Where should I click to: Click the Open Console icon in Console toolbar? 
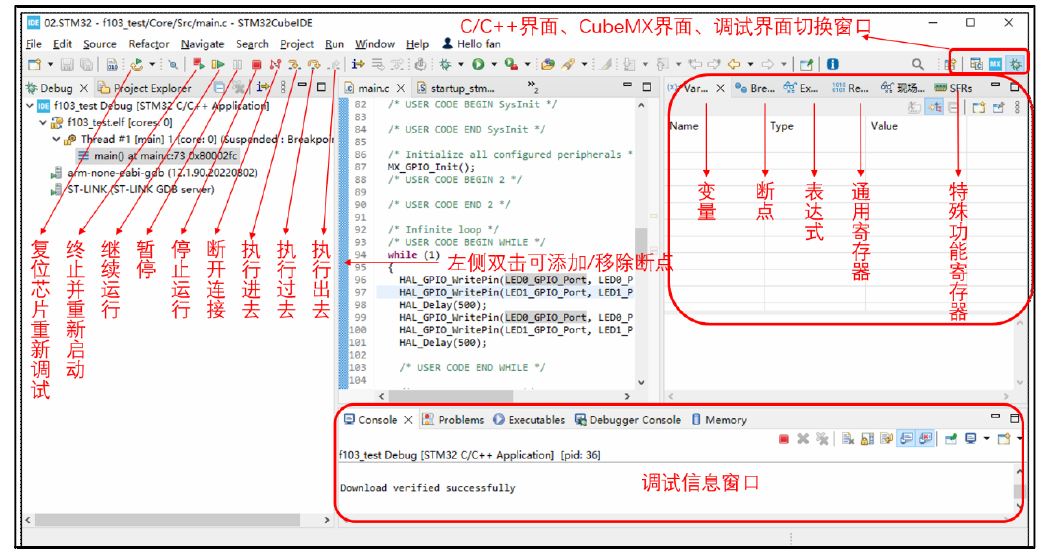[1003, 438]
